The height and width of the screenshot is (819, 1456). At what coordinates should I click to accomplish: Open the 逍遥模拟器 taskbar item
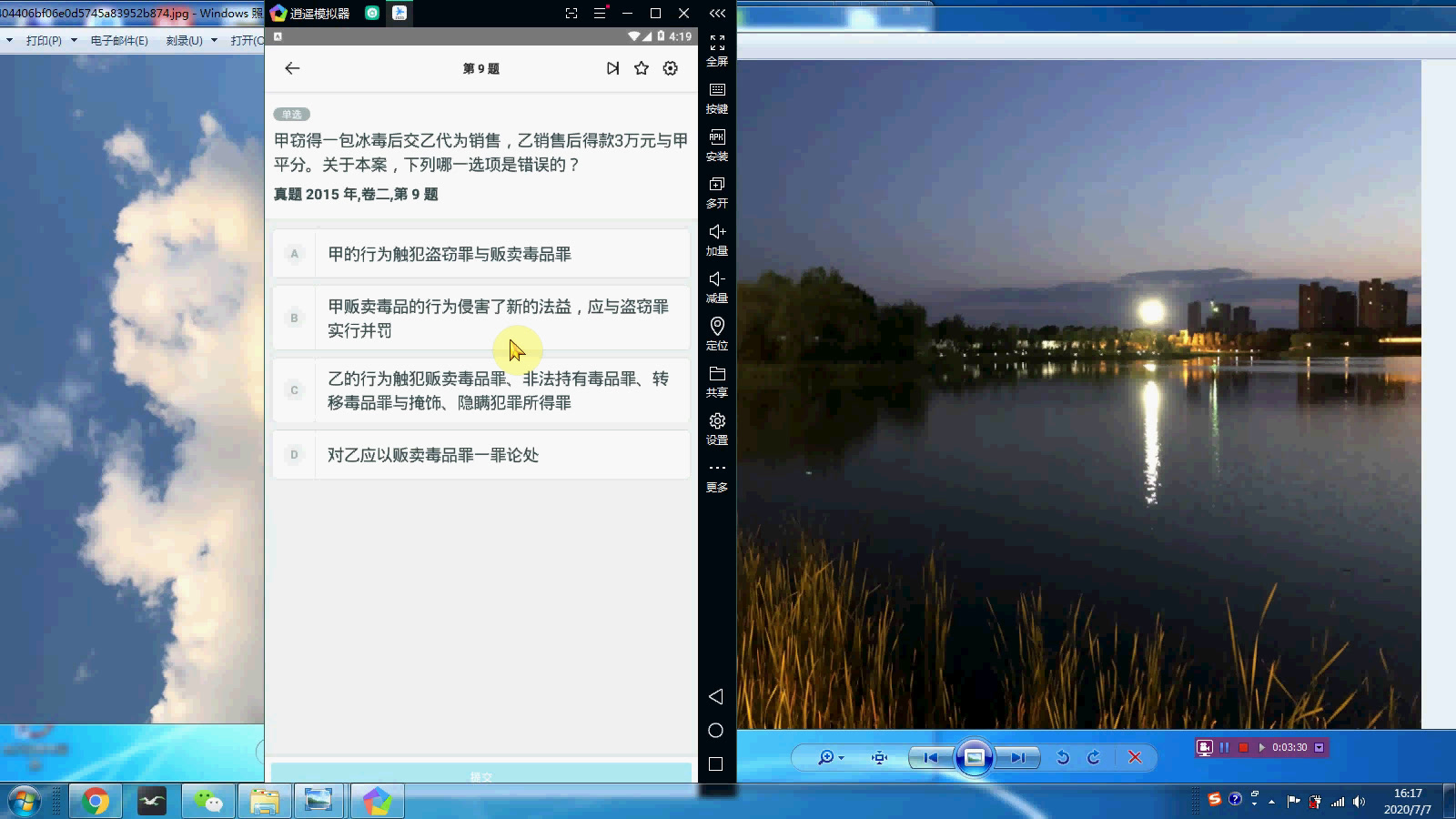tap(377, 801)
